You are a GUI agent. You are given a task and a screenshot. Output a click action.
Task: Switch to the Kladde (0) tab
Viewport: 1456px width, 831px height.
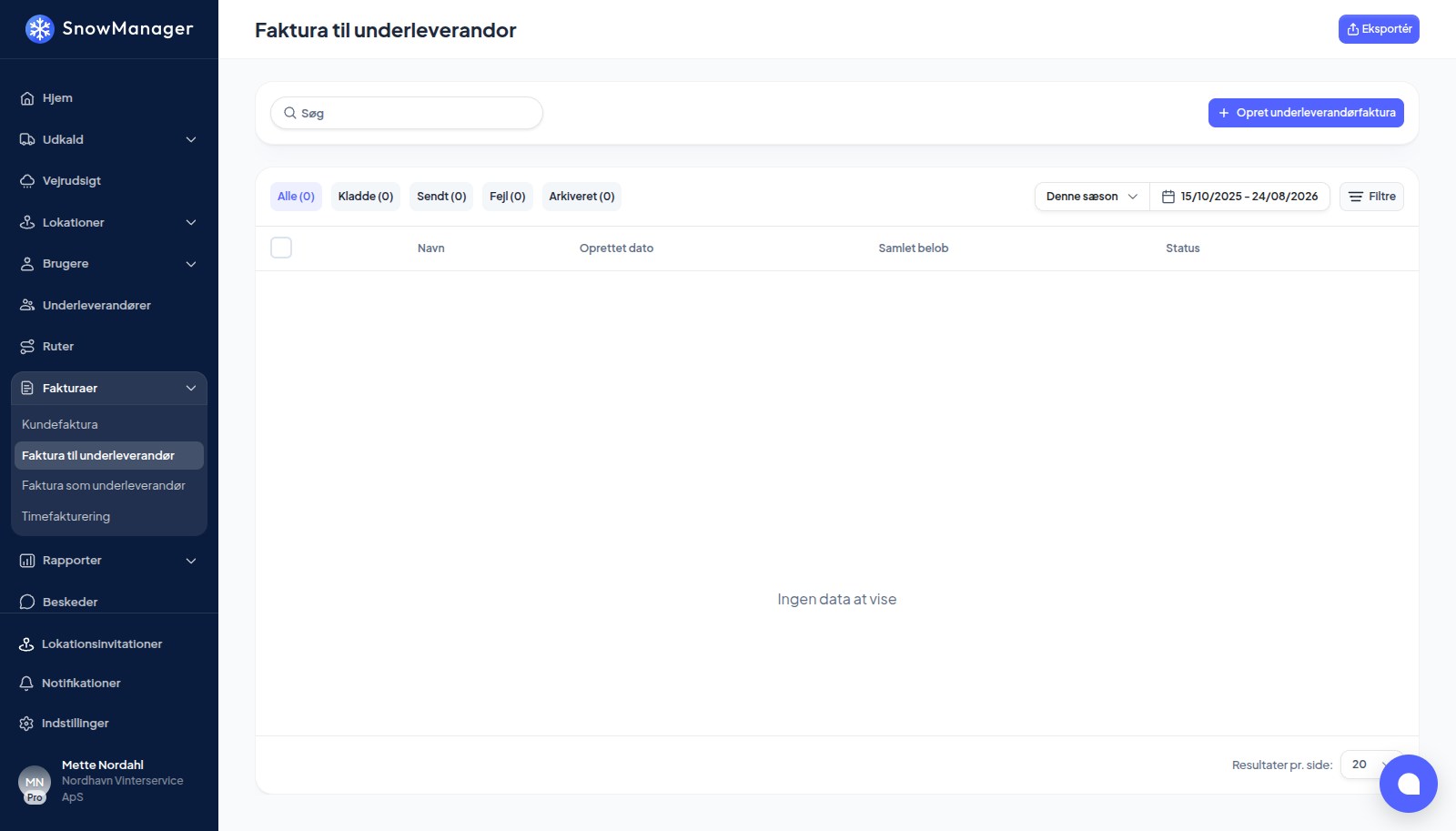[x=366, y=197]
